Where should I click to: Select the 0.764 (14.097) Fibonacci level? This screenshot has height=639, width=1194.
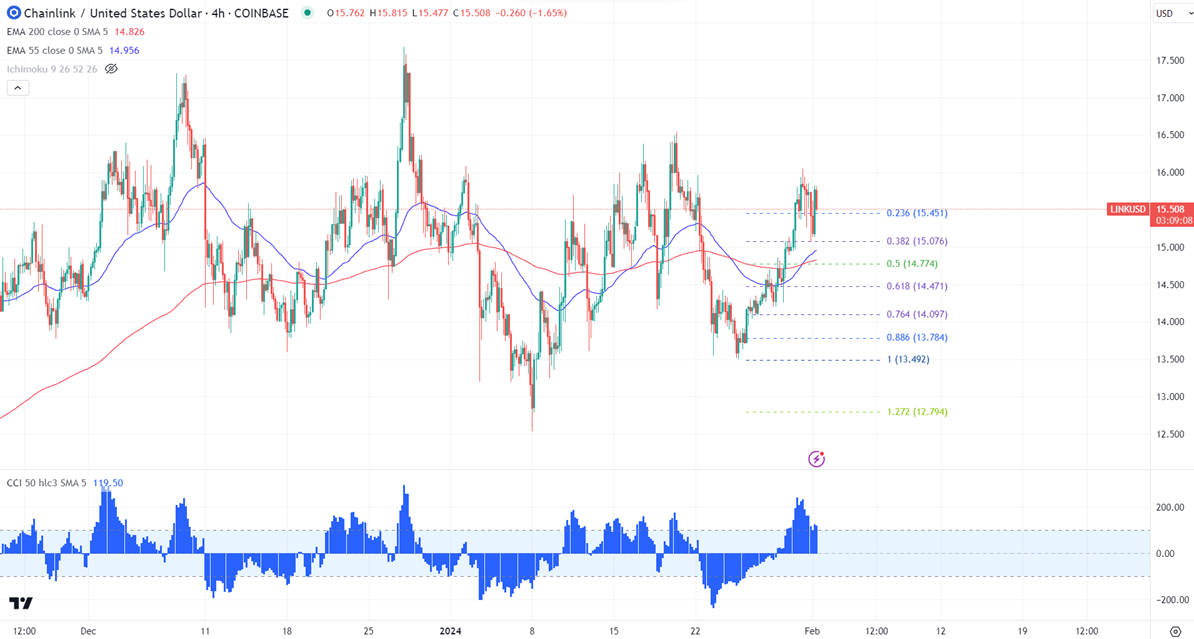917,315
